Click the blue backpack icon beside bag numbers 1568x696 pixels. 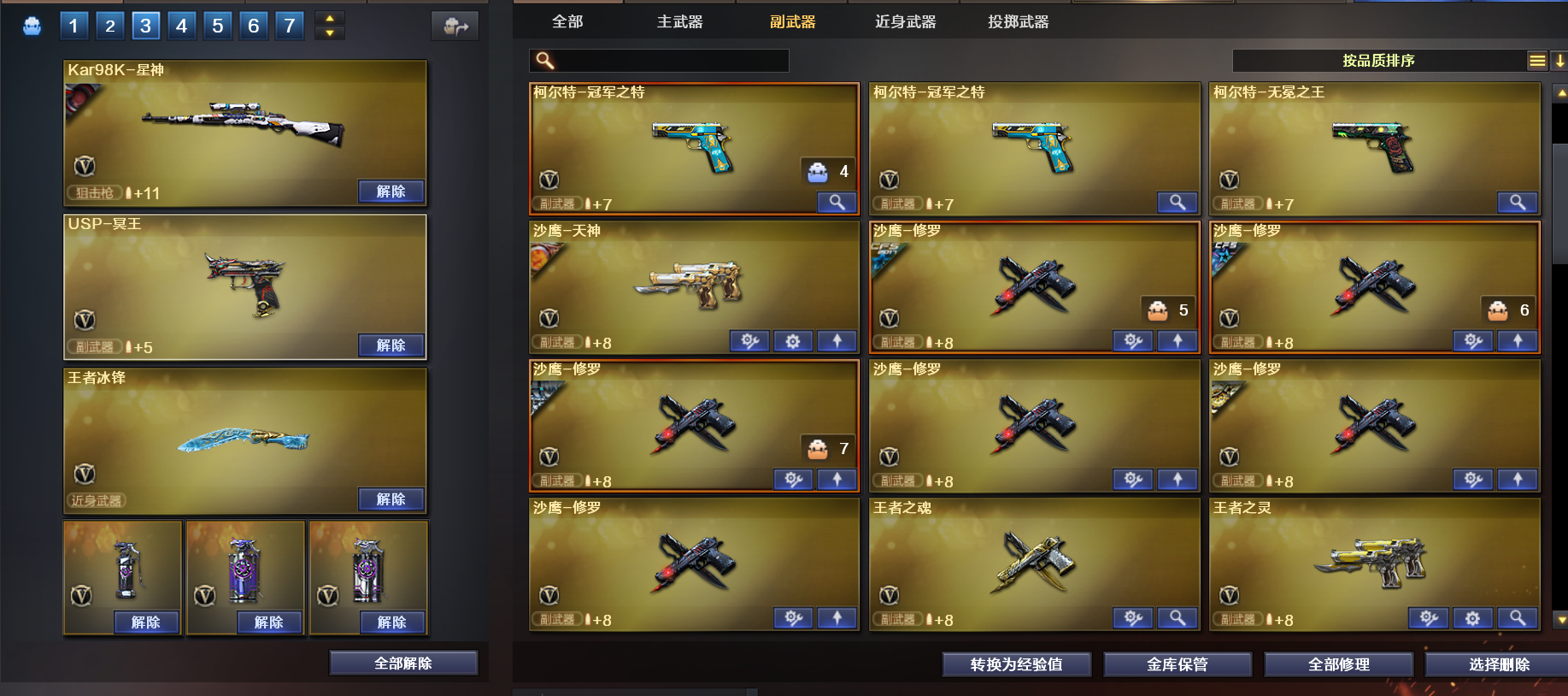click(x=32, y=27)
